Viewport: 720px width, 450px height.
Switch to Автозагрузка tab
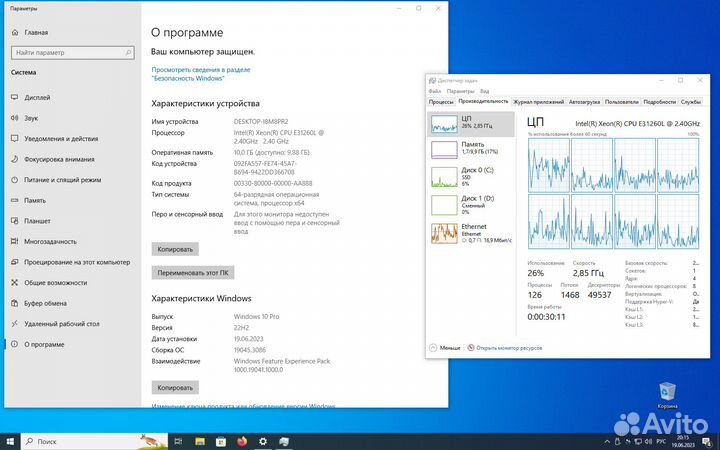(584, 102)
